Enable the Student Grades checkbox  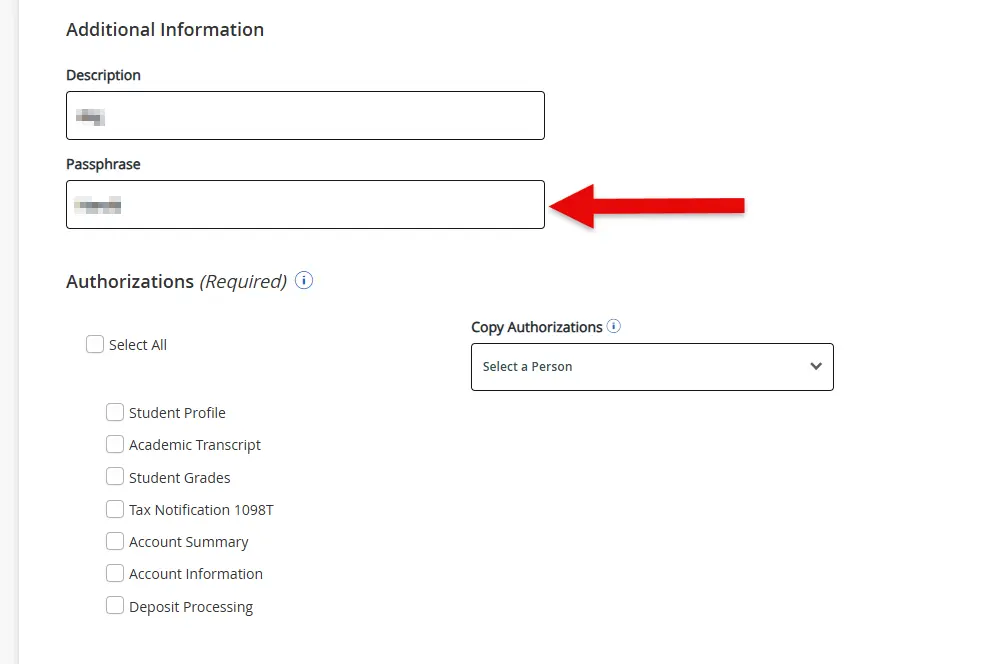(x=115, y=477)
